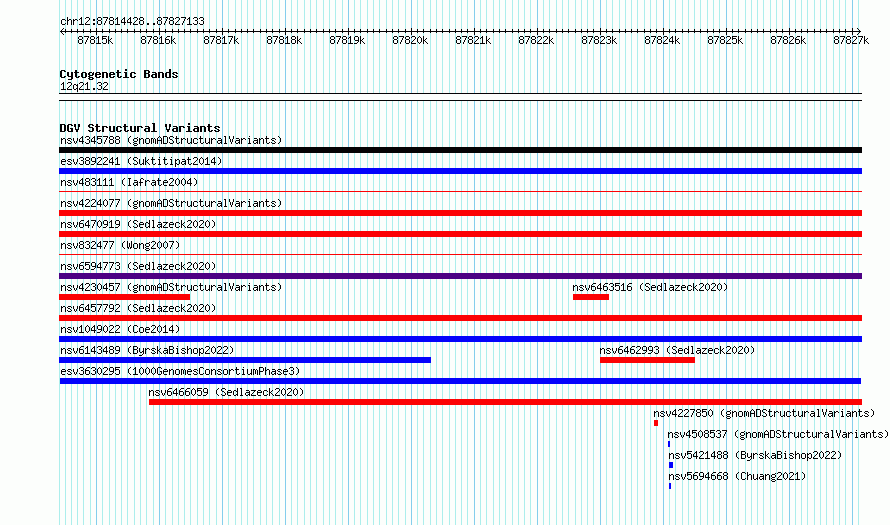
Task: Click the red bar under nsv6463516
Action: 591,297
